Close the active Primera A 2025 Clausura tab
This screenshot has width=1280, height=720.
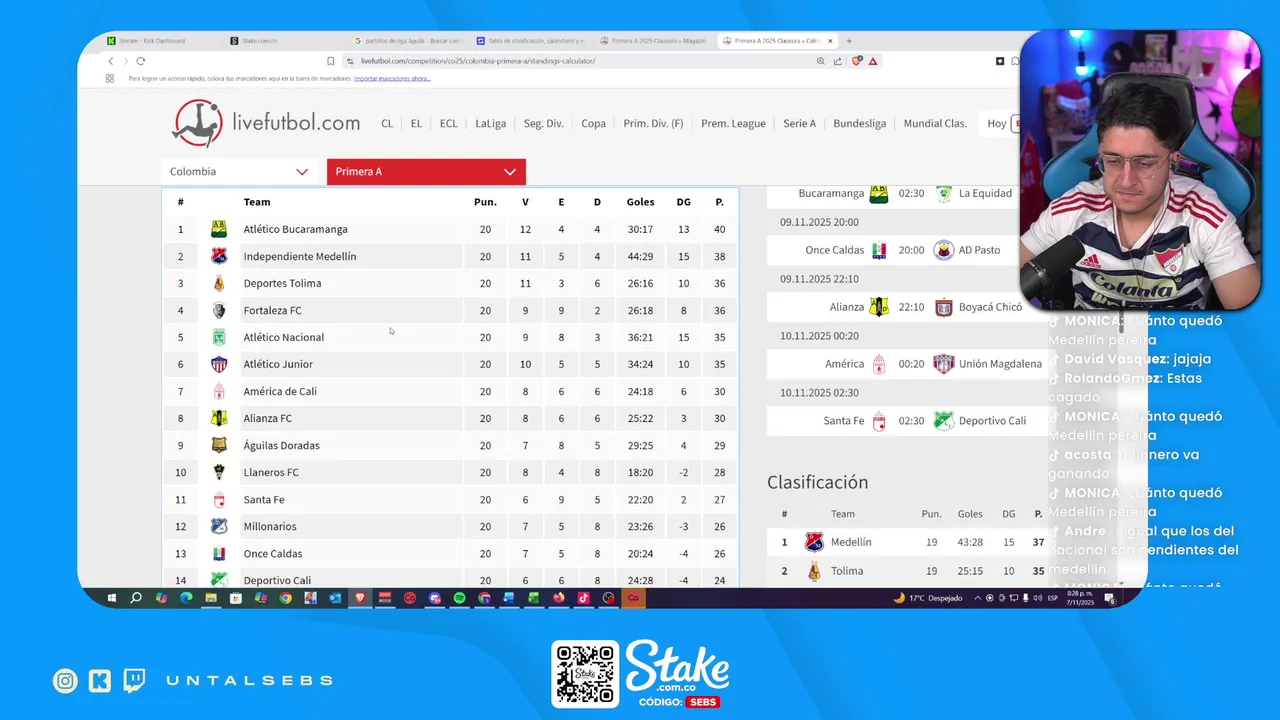tap(830, 41)
